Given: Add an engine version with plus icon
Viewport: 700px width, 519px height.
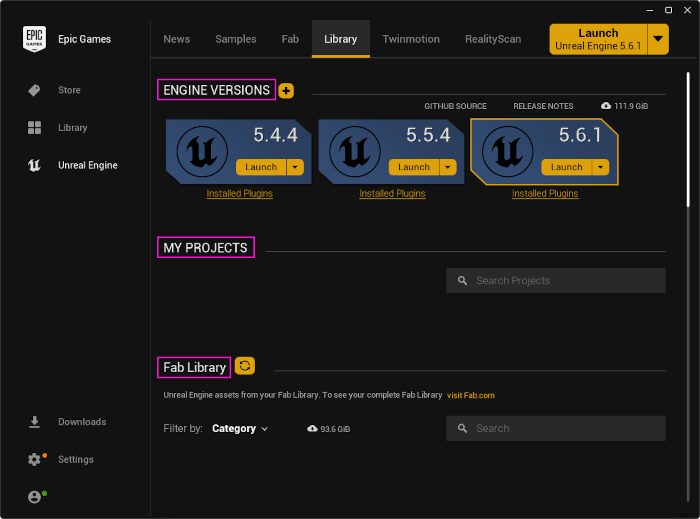Looking at the screenshot, I should coord(286,91).
